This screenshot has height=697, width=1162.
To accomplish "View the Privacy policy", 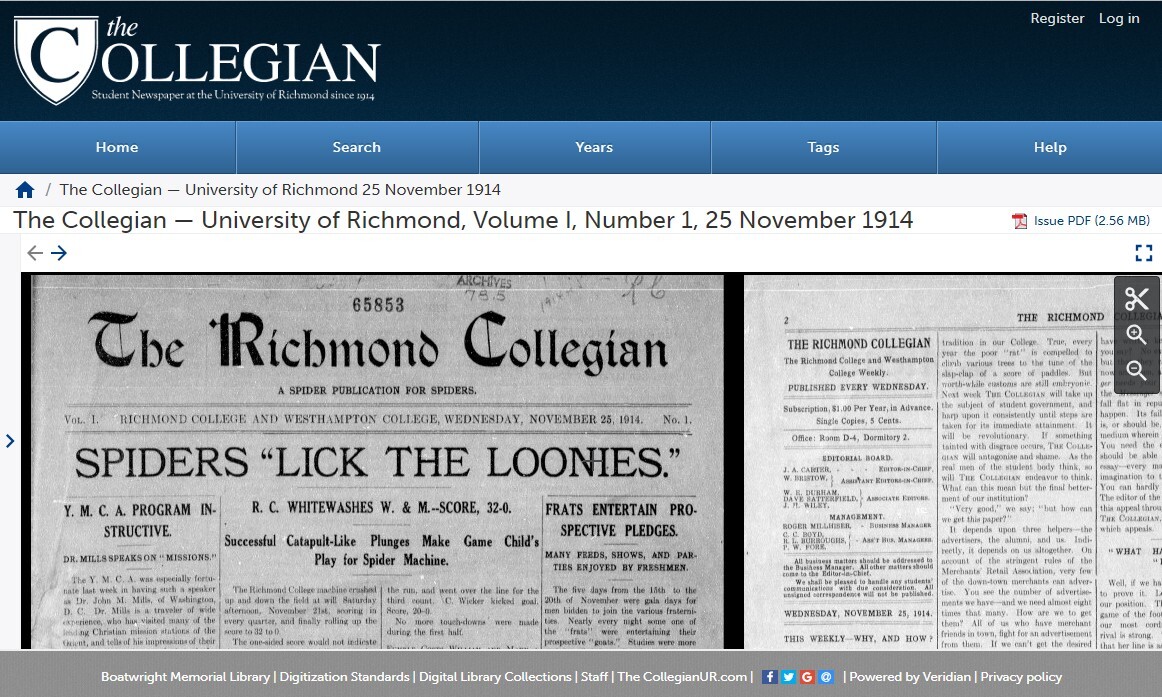I will (1020, 676).
